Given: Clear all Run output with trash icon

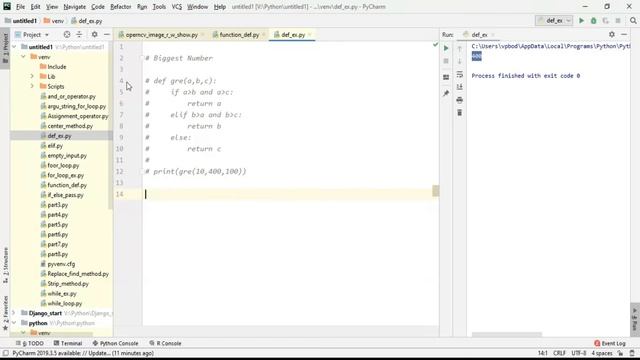Looking at the screenshot, I should (460, 113).
